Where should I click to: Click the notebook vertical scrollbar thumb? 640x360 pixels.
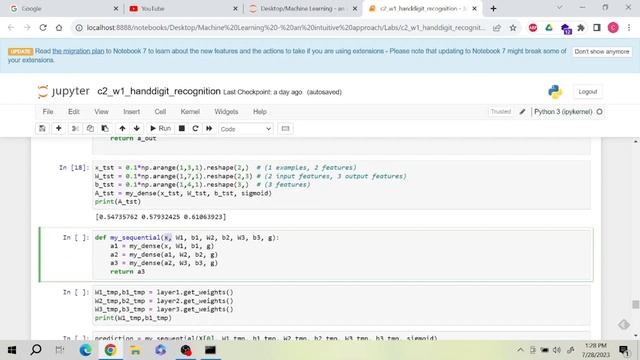coord(636,304)
